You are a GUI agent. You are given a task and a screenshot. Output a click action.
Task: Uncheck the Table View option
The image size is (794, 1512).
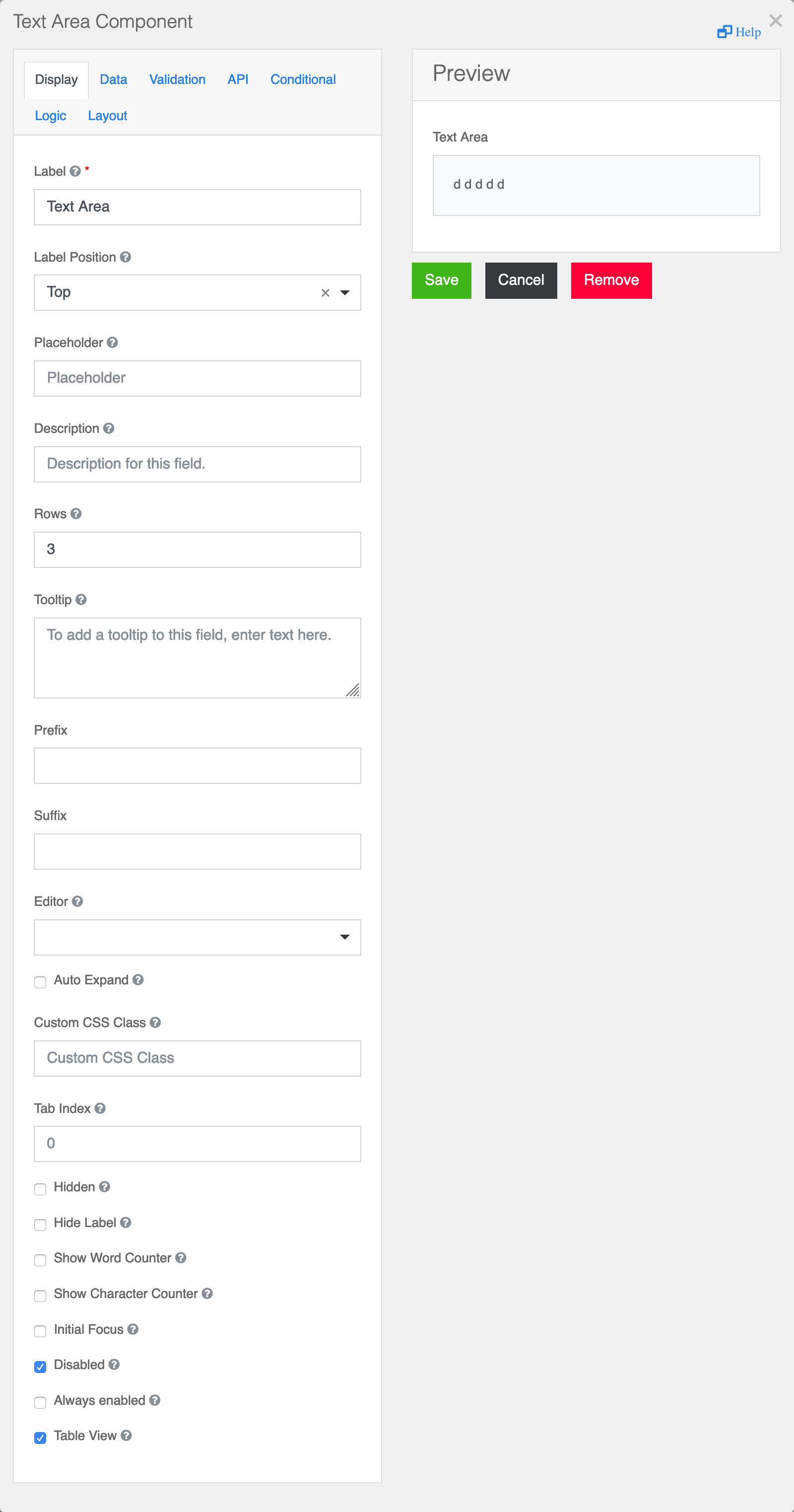(40, 1438)
